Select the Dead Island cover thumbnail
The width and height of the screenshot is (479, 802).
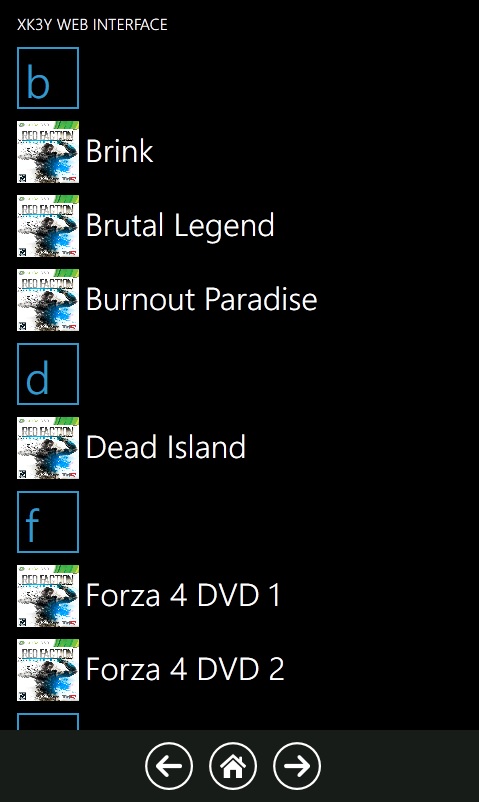coord(48,448)
